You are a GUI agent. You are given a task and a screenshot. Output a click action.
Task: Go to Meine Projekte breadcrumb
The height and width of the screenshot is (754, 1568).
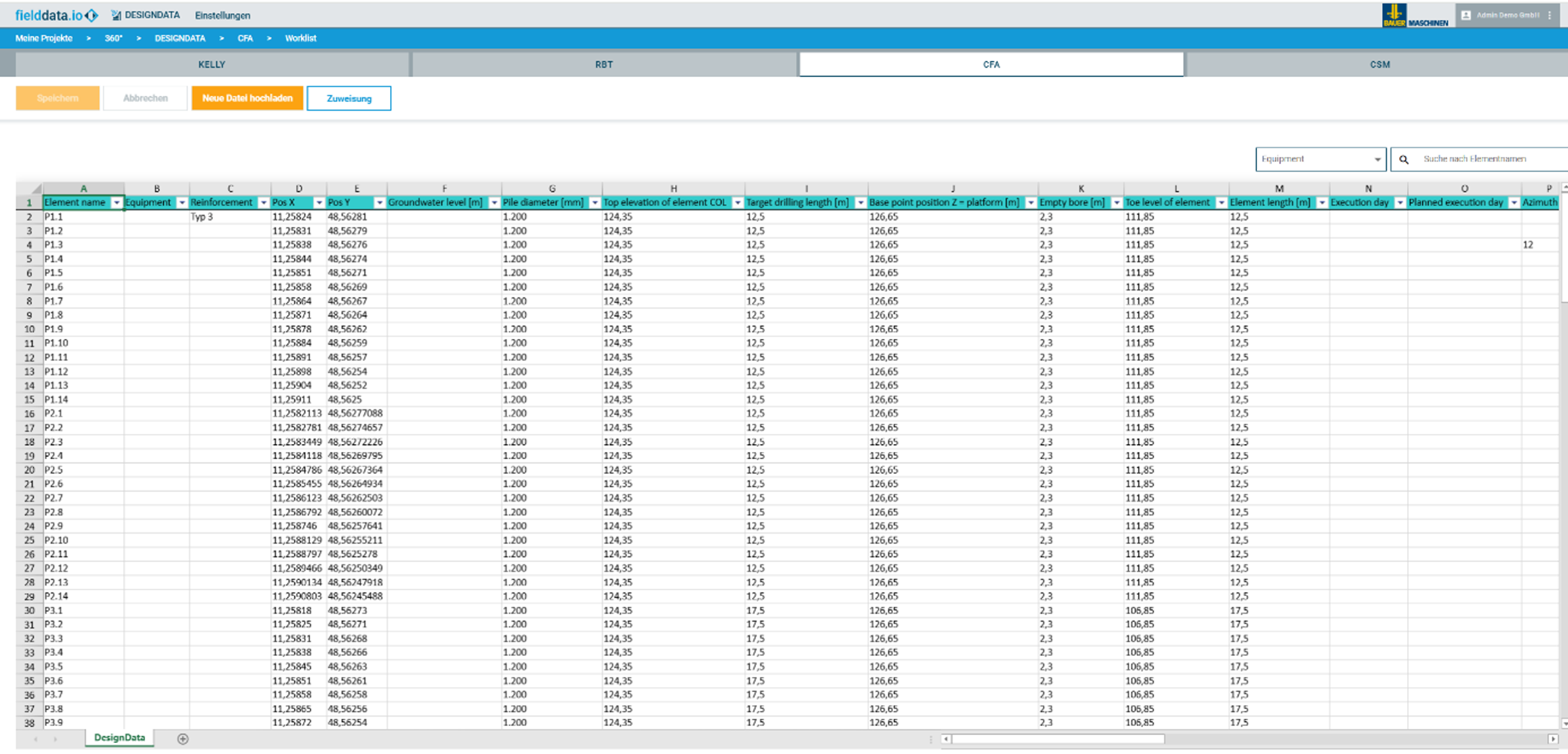[44, 38]
